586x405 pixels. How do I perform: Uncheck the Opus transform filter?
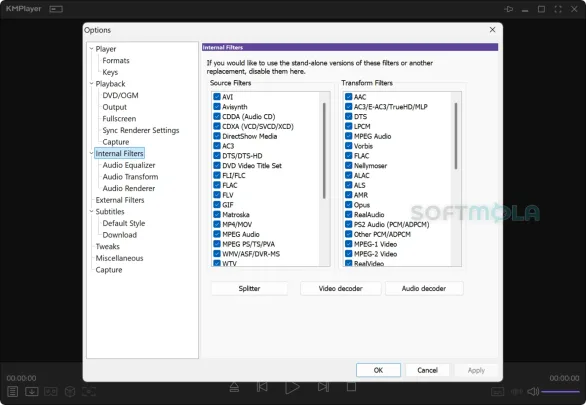[348, 205]
